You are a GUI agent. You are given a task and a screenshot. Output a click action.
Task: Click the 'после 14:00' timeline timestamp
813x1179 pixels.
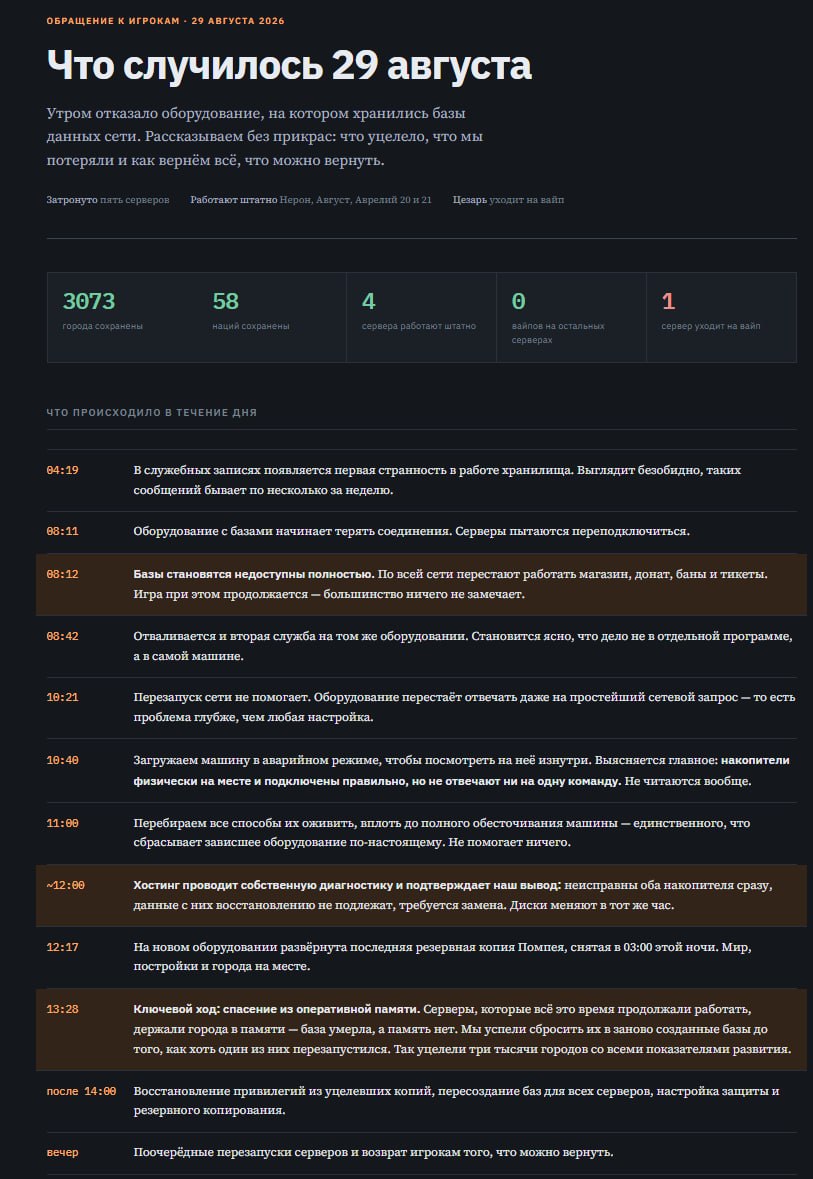coord(81,1092)
